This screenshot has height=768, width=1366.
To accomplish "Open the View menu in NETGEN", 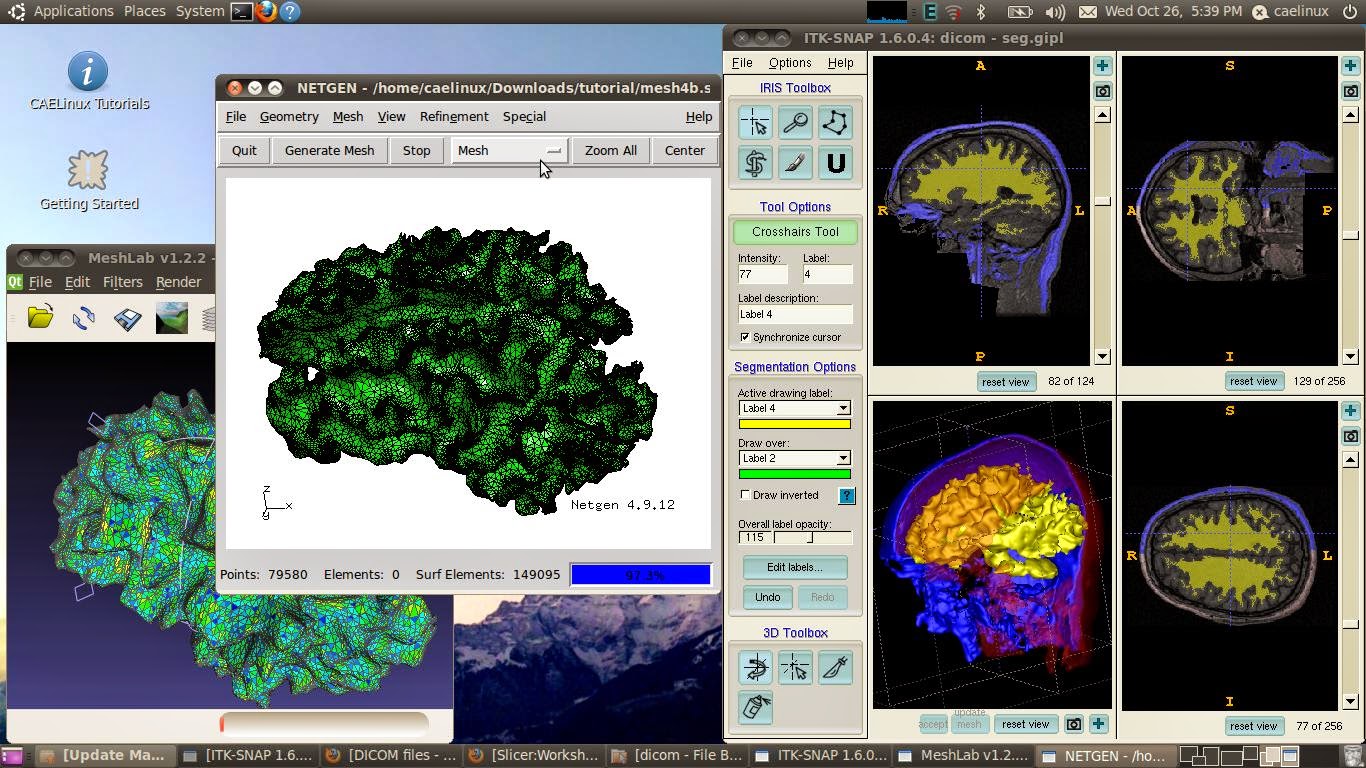I will [391, 116].
